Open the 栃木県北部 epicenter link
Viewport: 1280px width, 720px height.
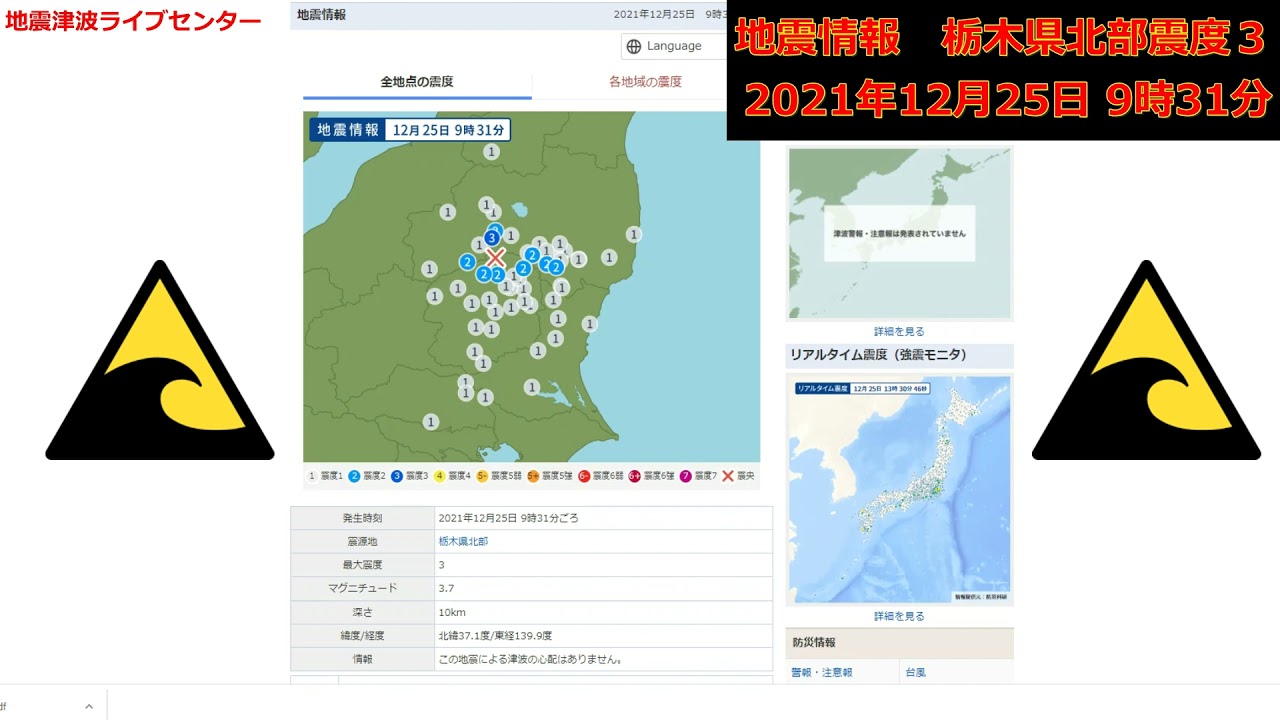coord(463,541)
